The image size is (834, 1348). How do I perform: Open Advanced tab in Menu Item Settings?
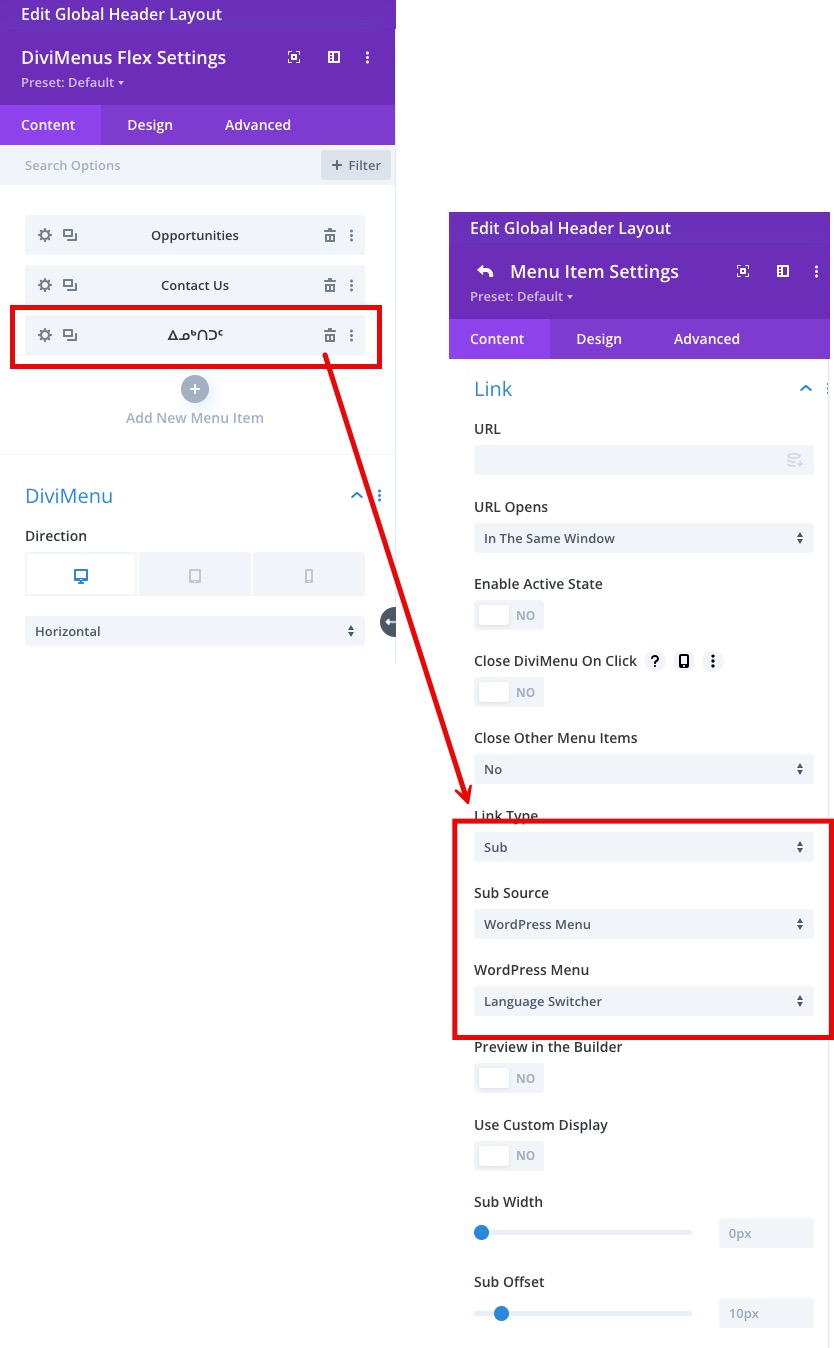[x=706, y=339]
